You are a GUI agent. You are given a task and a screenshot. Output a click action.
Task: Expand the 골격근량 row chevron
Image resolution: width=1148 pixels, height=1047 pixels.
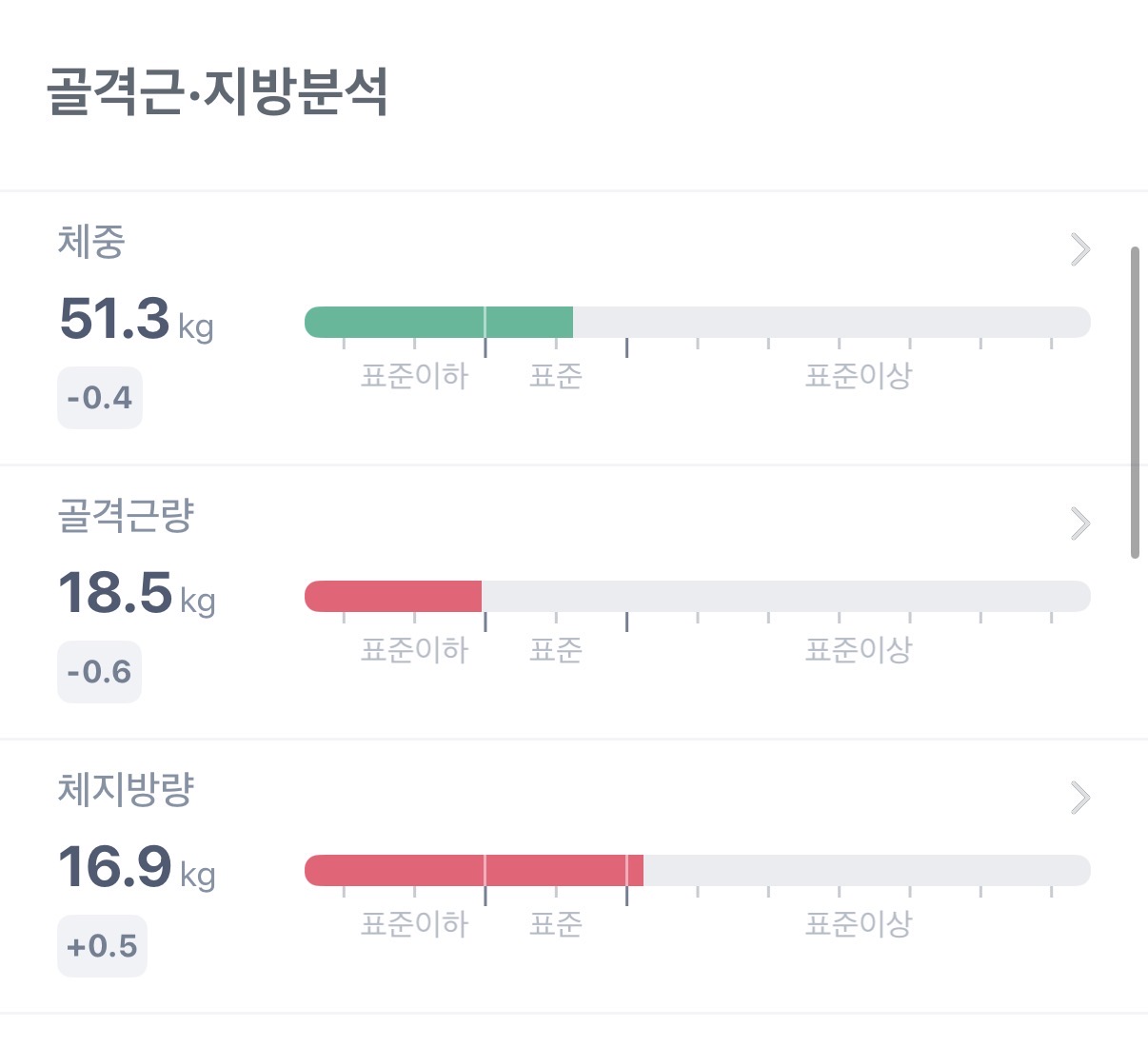pos(1080,523)
